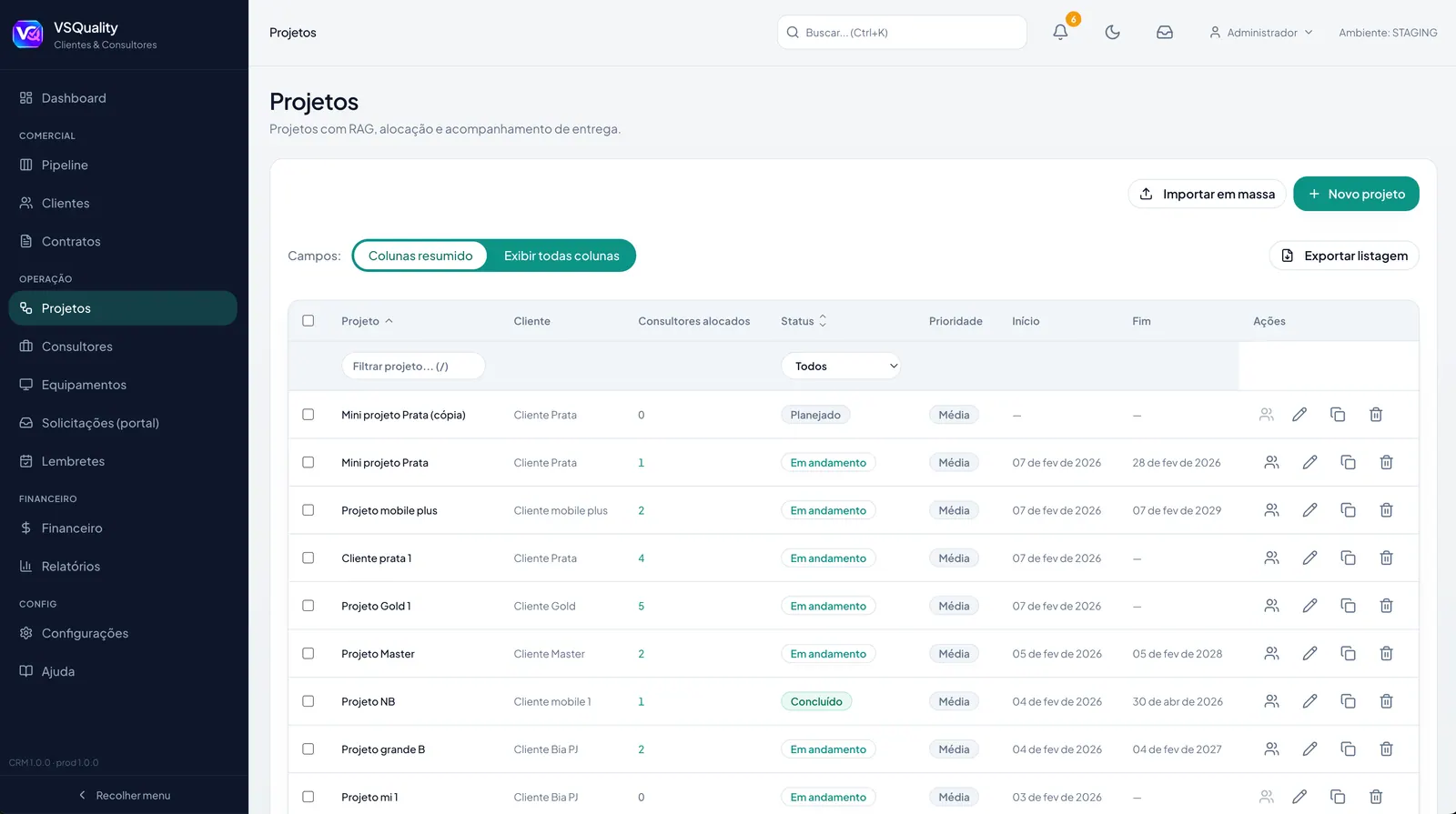
Task: Sort by the Projeto column
Action: coord(367,321)
